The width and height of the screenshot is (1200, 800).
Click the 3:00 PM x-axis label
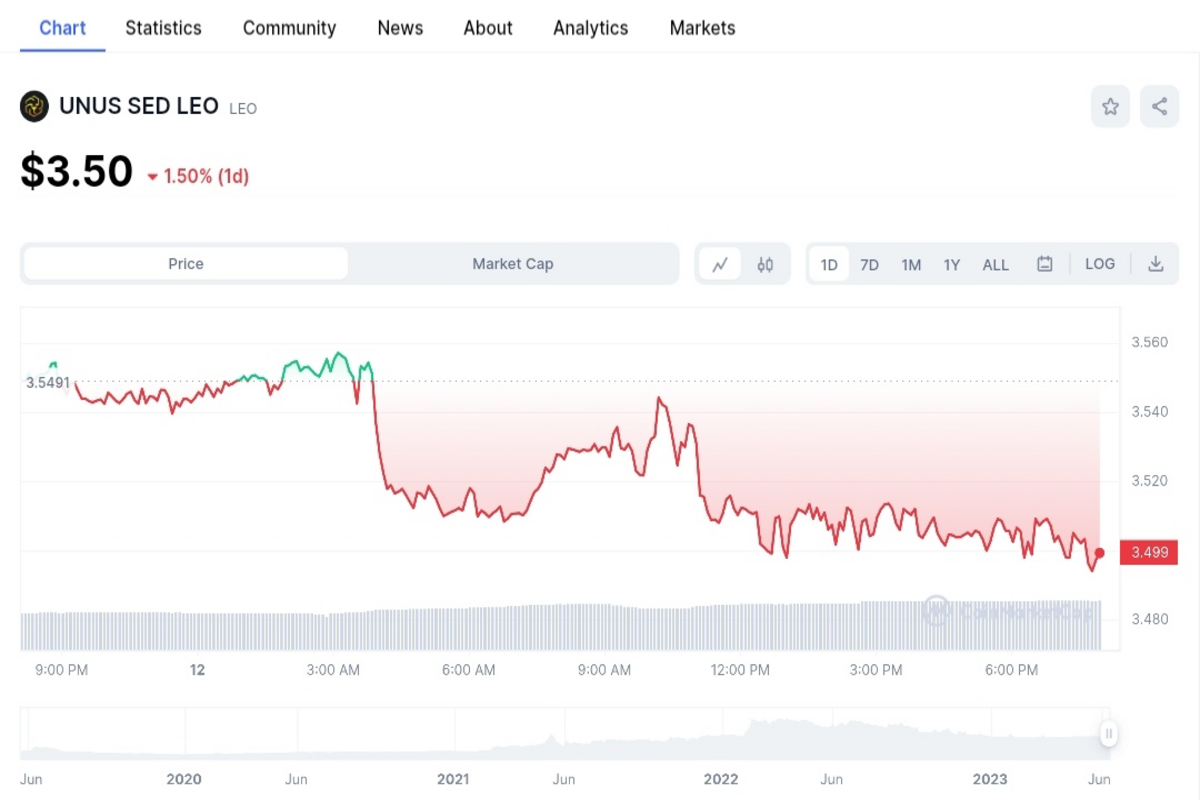pos(876,670)
